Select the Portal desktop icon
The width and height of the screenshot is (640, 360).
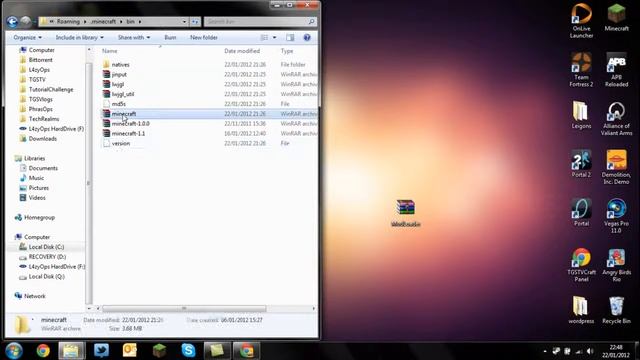click(581, 212)
